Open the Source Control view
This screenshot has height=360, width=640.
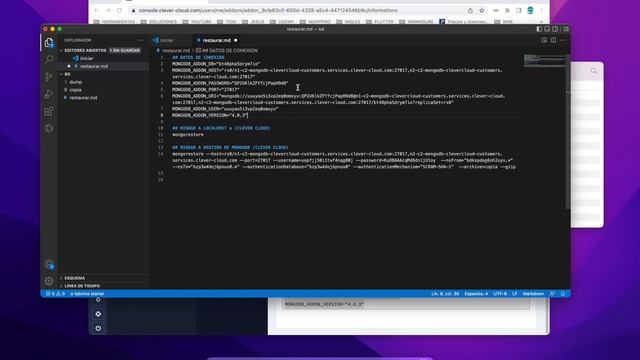pyautogui.click(x=49, y=77)
